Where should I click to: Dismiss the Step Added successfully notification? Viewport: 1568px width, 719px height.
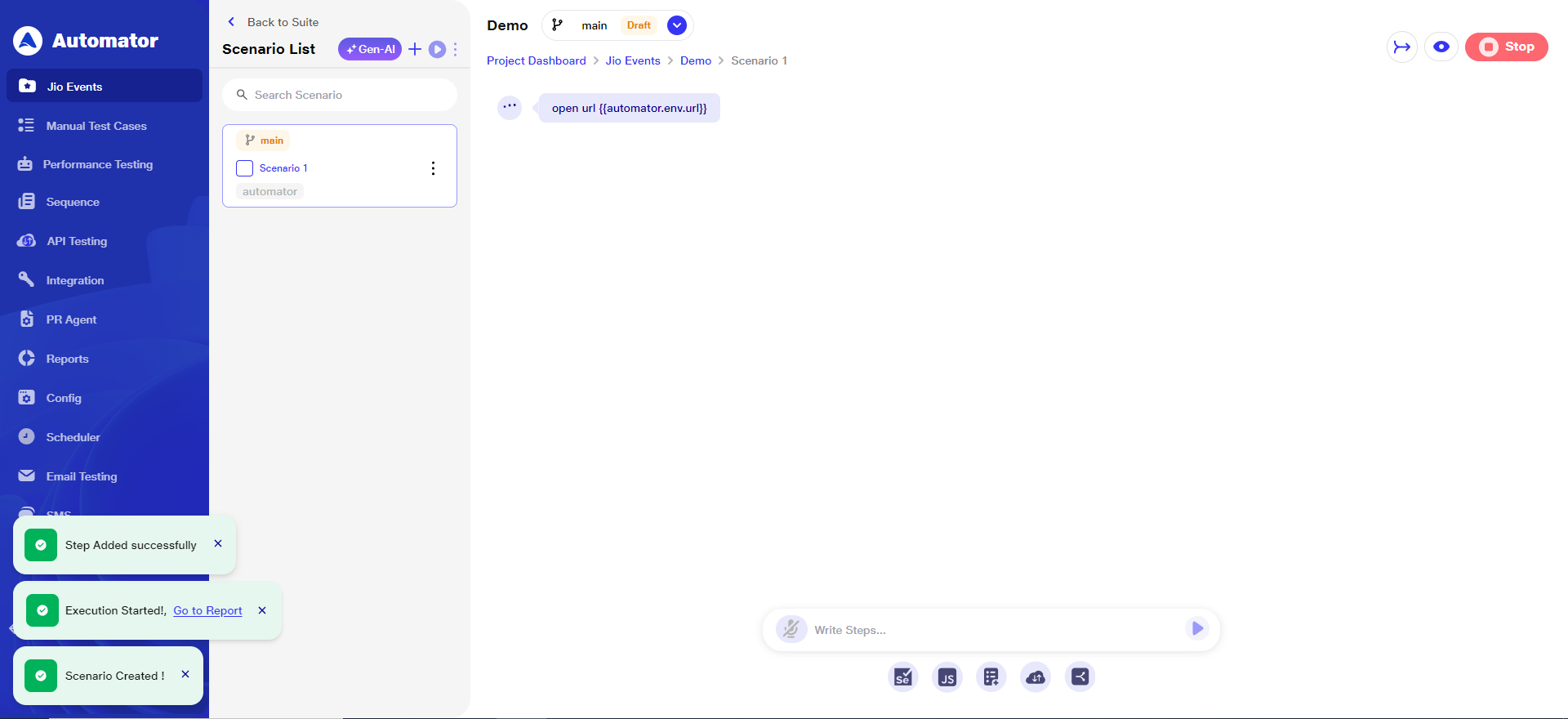pos(218,543)
